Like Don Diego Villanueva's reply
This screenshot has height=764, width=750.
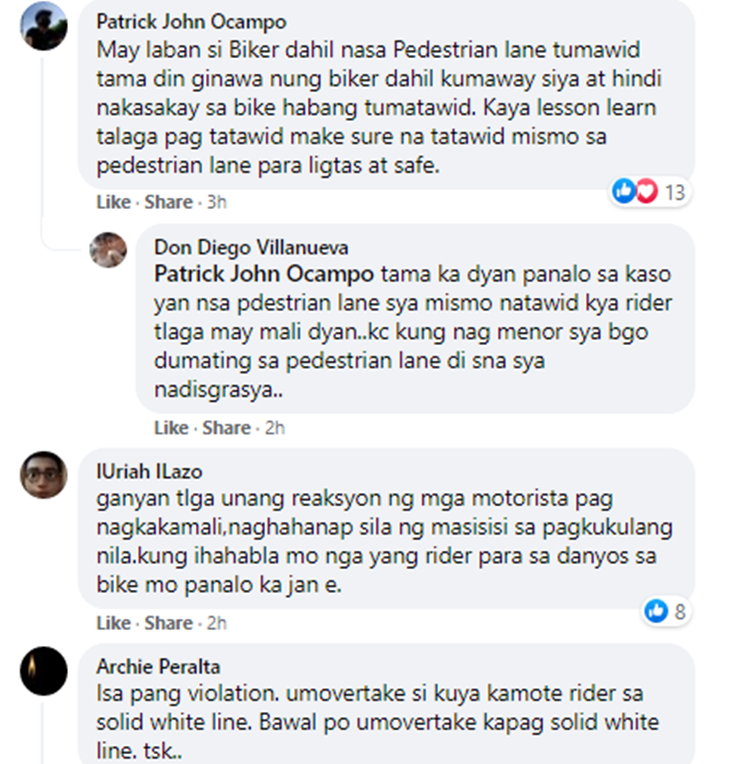[x=171, y=428]
